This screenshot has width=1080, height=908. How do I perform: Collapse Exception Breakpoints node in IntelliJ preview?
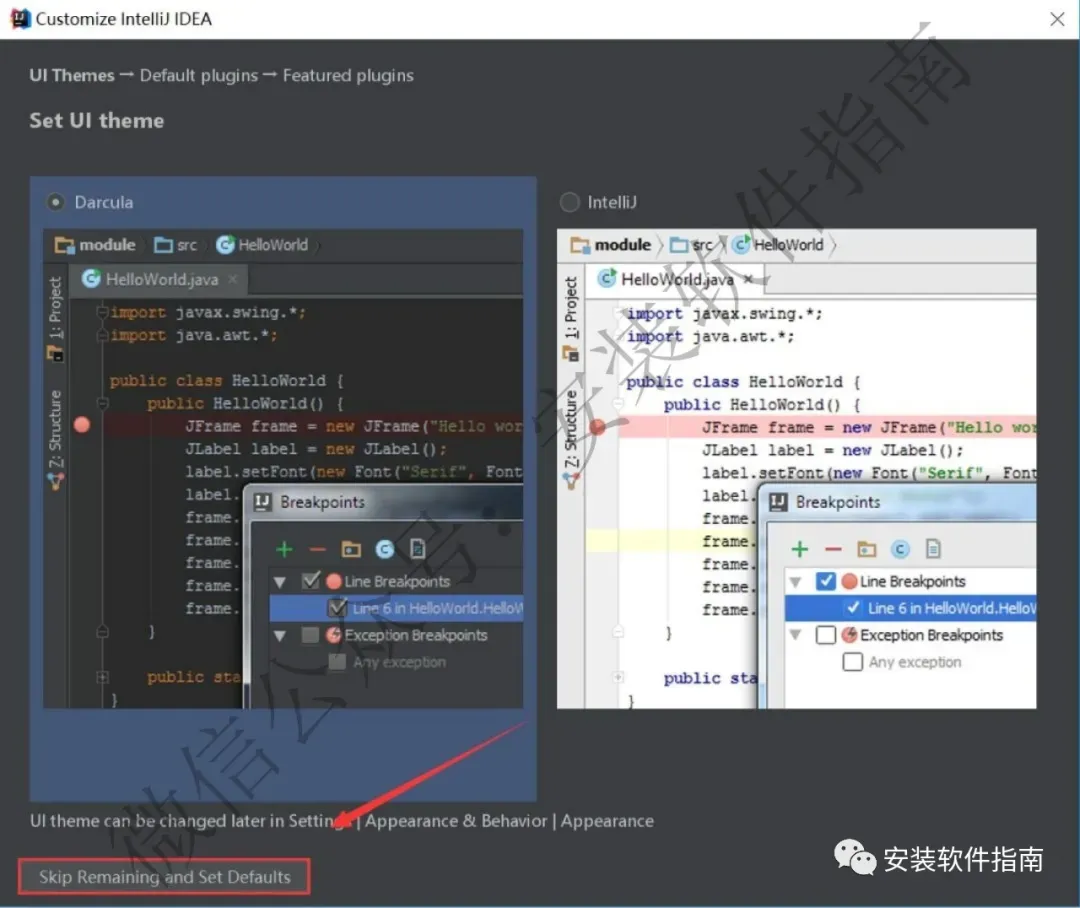coord(796,635)
